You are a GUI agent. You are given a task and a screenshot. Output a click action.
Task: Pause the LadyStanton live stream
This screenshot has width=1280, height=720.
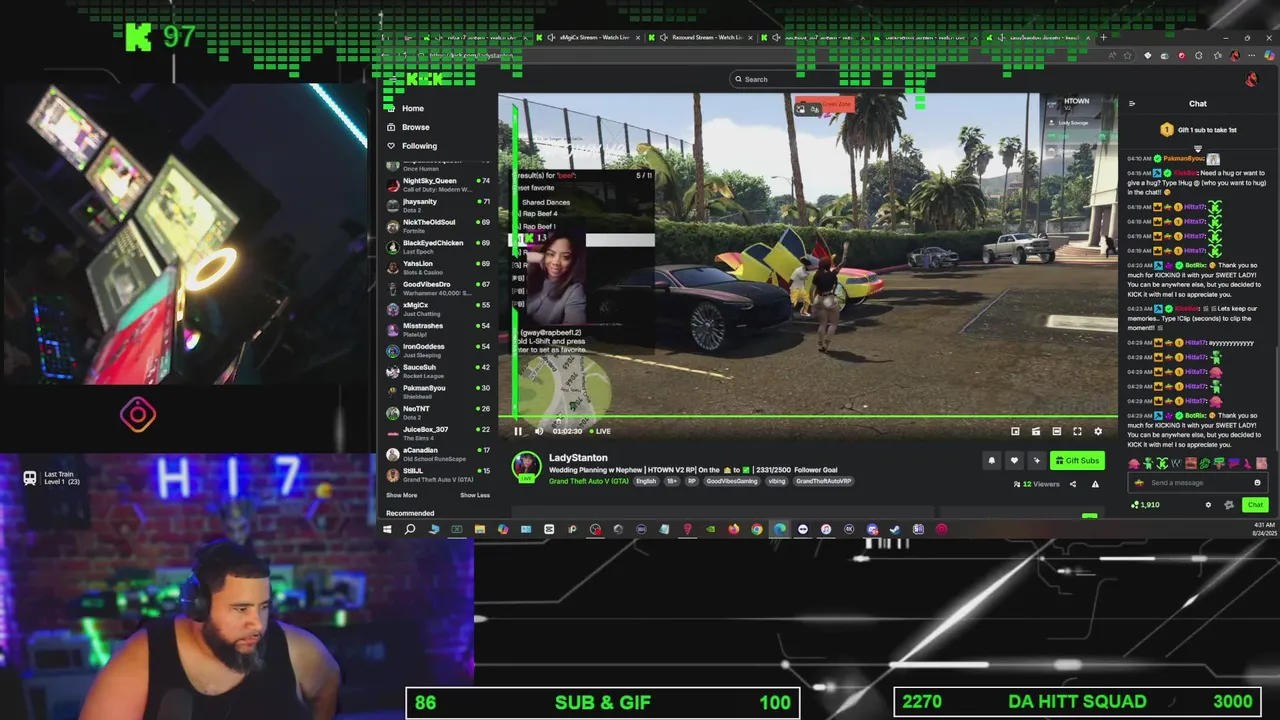tap(518, 431)
